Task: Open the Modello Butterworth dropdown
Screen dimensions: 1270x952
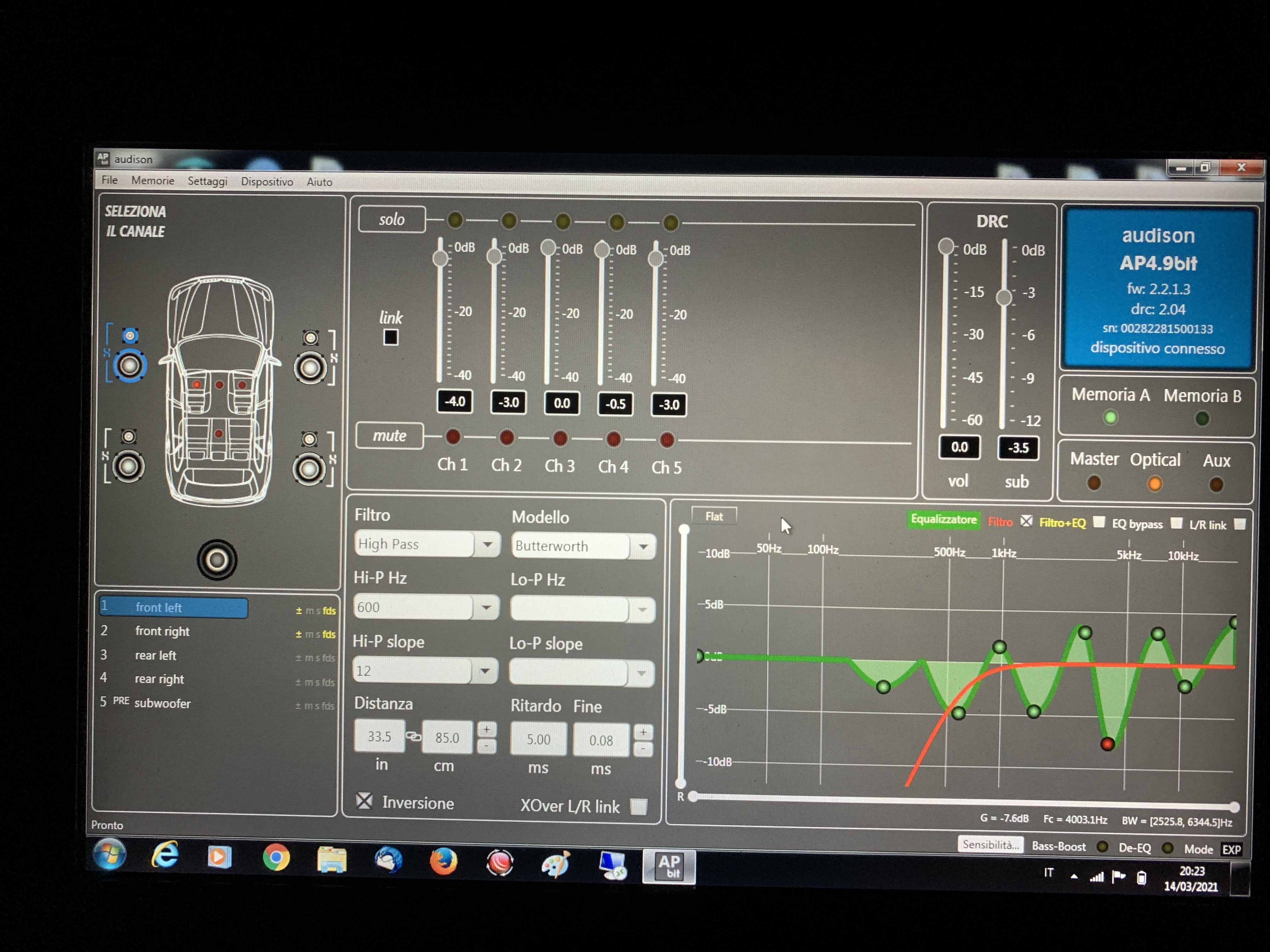Action: (x=644, y=546)
